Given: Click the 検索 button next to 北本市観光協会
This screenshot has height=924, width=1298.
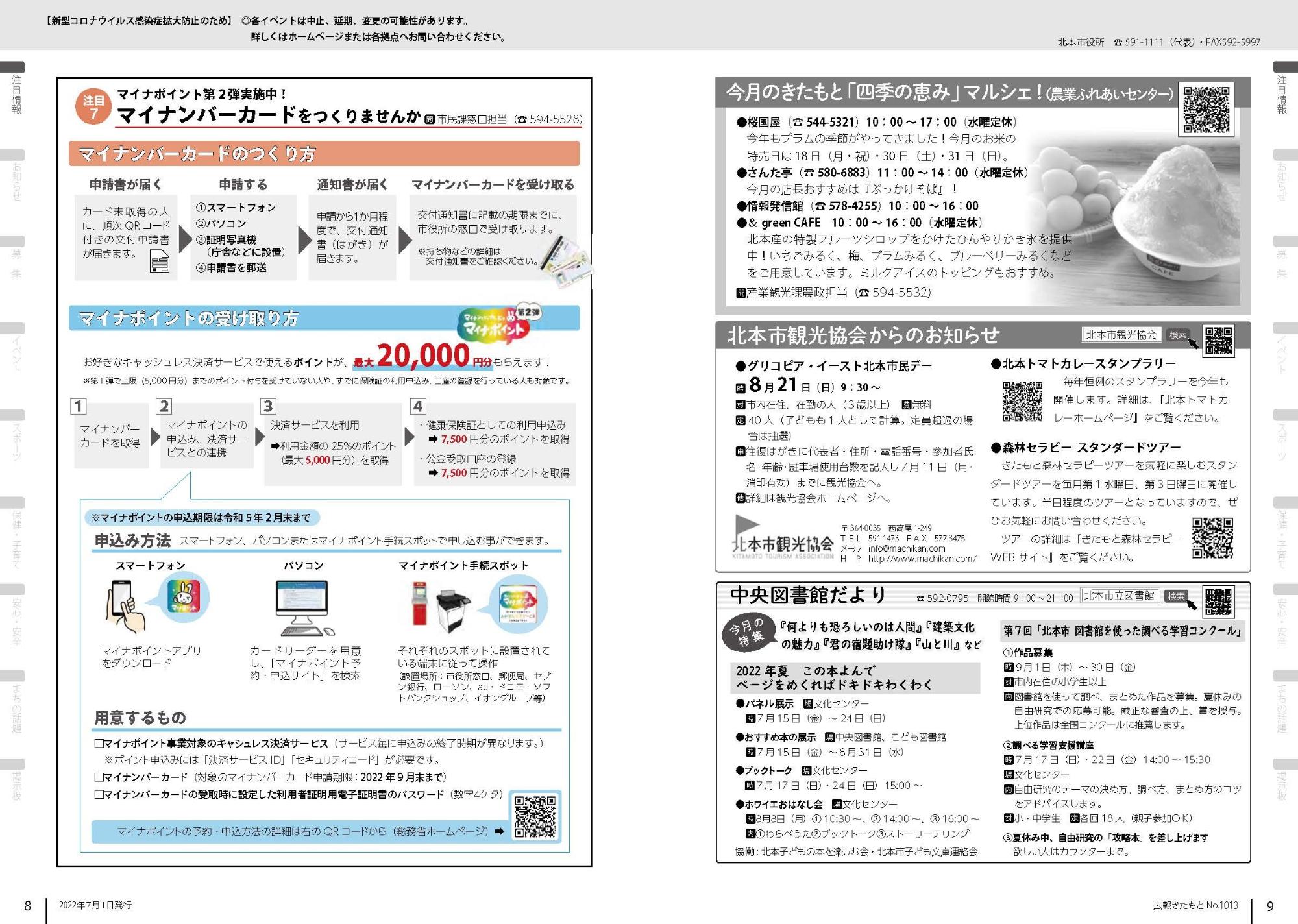Looking at the screenshot, I should click(x=1178, y=335).
